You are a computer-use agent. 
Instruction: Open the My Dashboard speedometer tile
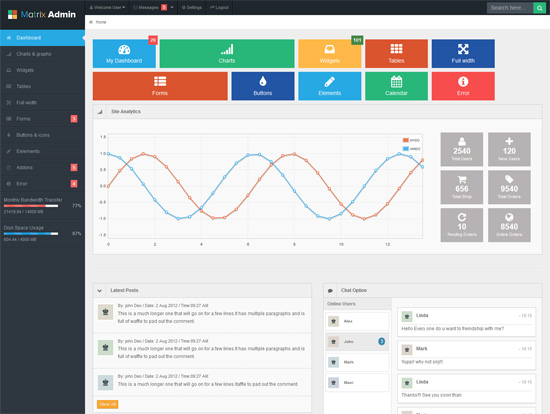[124, 54]
